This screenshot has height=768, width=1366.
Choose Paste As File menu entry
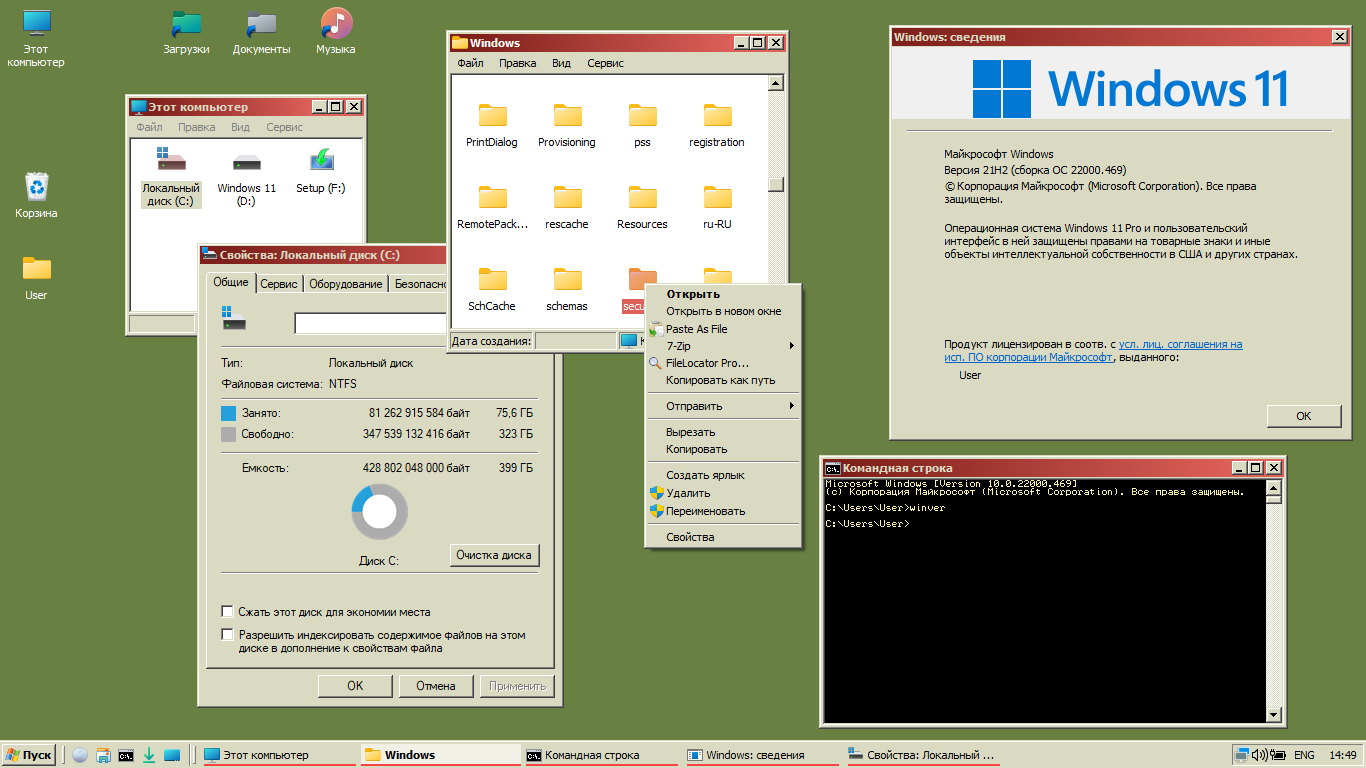(723, 329)
